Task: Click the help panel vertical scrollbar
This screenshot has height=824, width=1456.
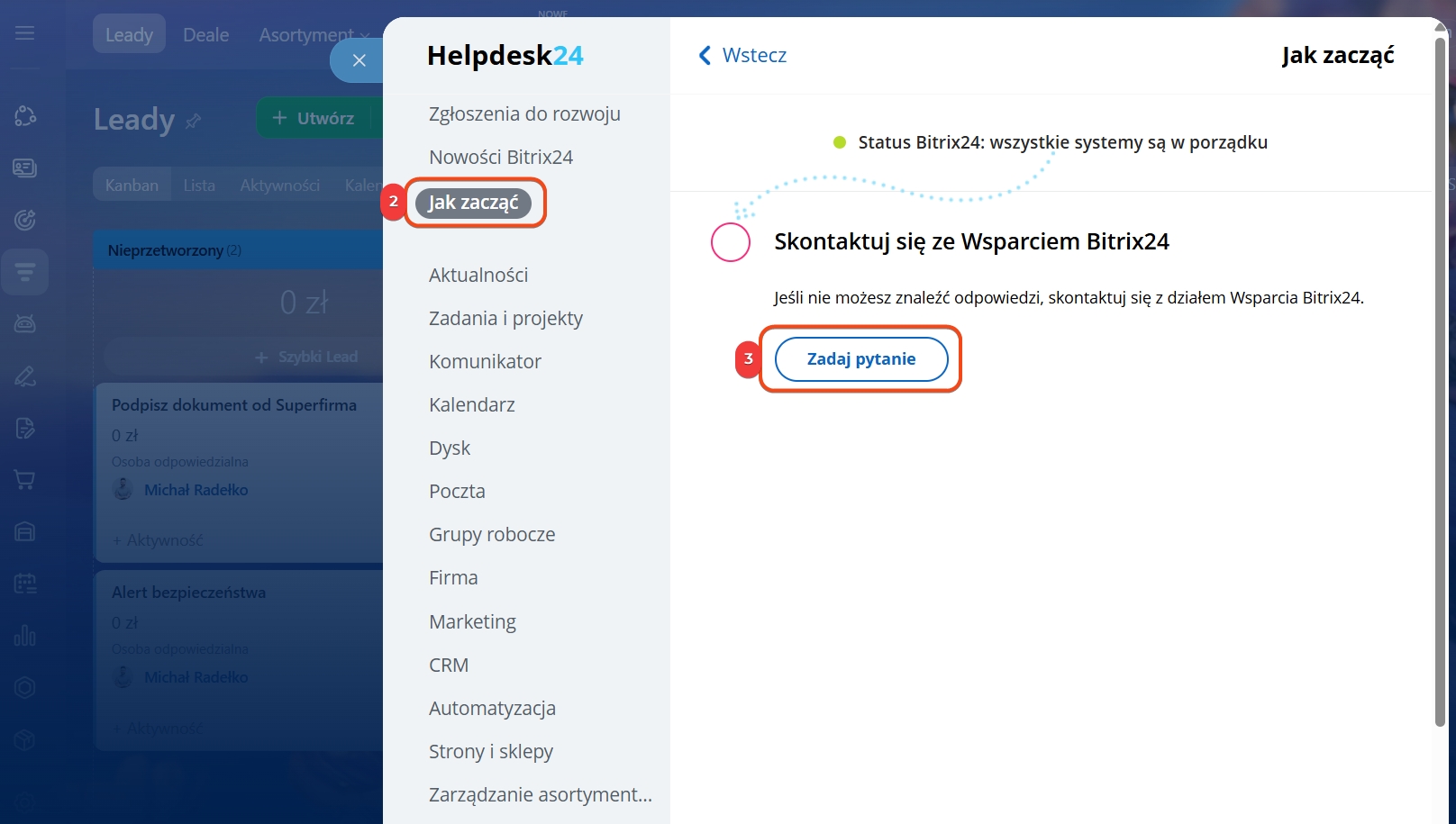Action: (x=1440, y=378)
